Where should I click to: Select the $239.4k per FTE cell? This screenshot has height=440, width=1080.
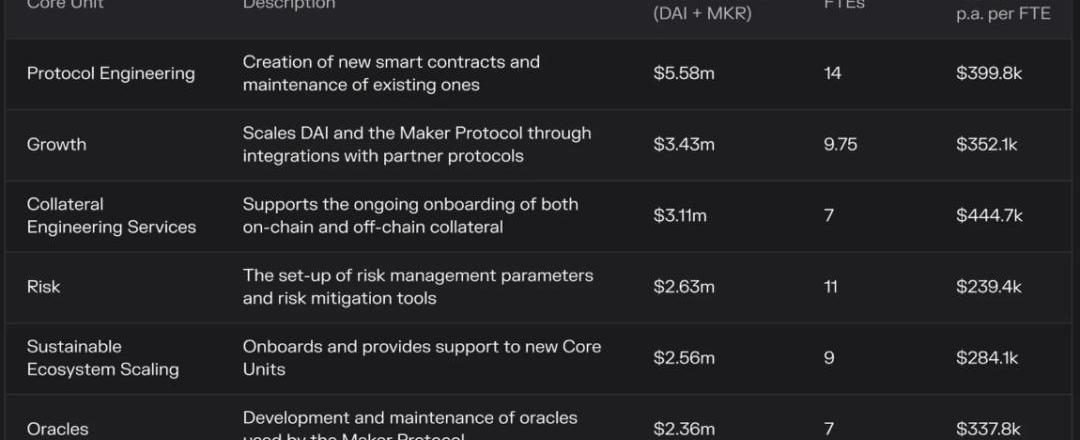coord(989,286)
